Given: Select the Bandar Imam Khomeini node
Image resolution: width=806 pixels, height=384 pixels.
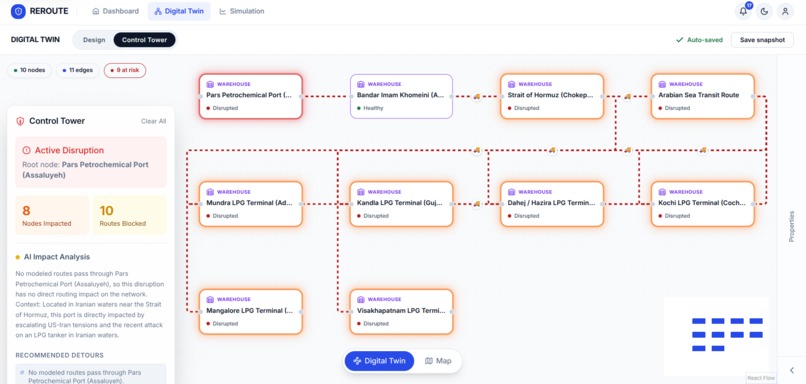Looking at the screenshot, I should (401, 96).
